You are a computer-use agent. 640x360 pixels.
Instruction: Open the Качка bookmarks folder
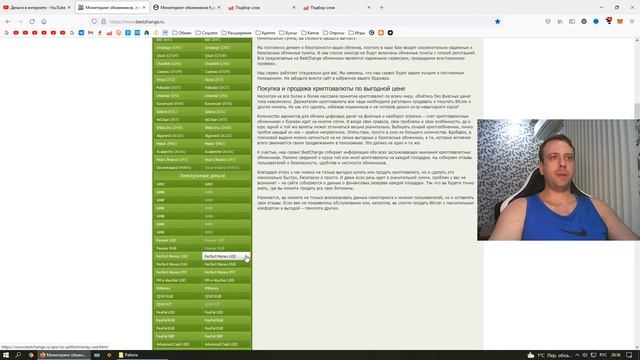tap(310, 33)
